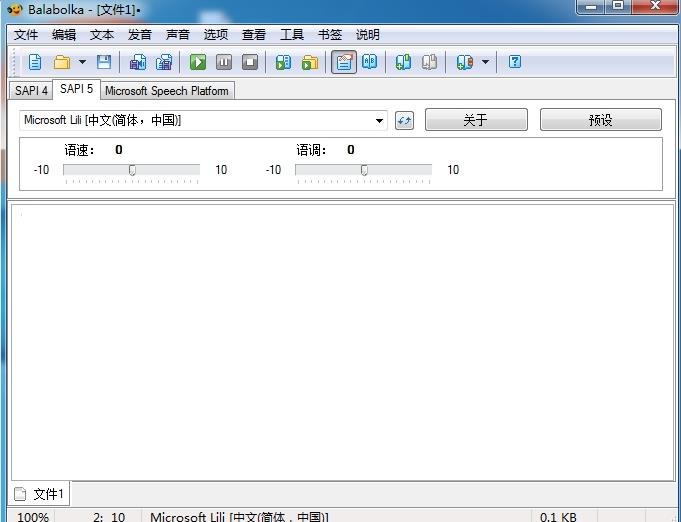Screen dimensions: 681x522
Task: Stop the speech playback
Action: [250, 62]
